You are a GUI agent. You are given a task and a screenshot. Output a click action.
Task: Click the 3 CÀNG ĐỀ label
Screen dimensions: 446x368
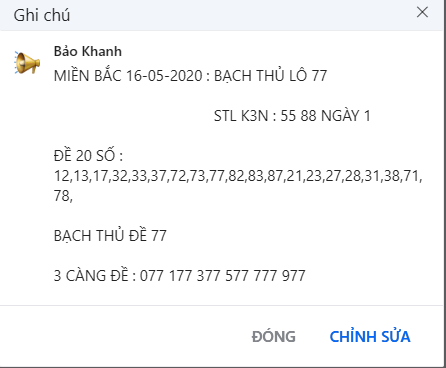tap(91, 275)
